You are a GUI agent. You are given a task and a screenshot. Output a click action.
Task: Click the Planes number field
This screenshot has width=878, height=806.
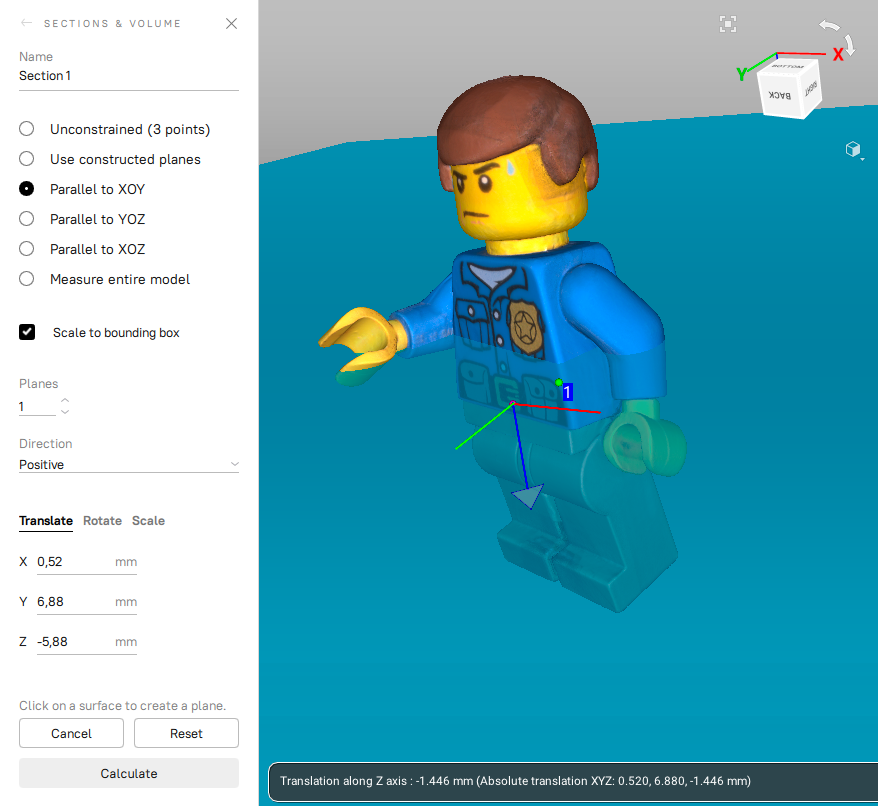(37, 407)
